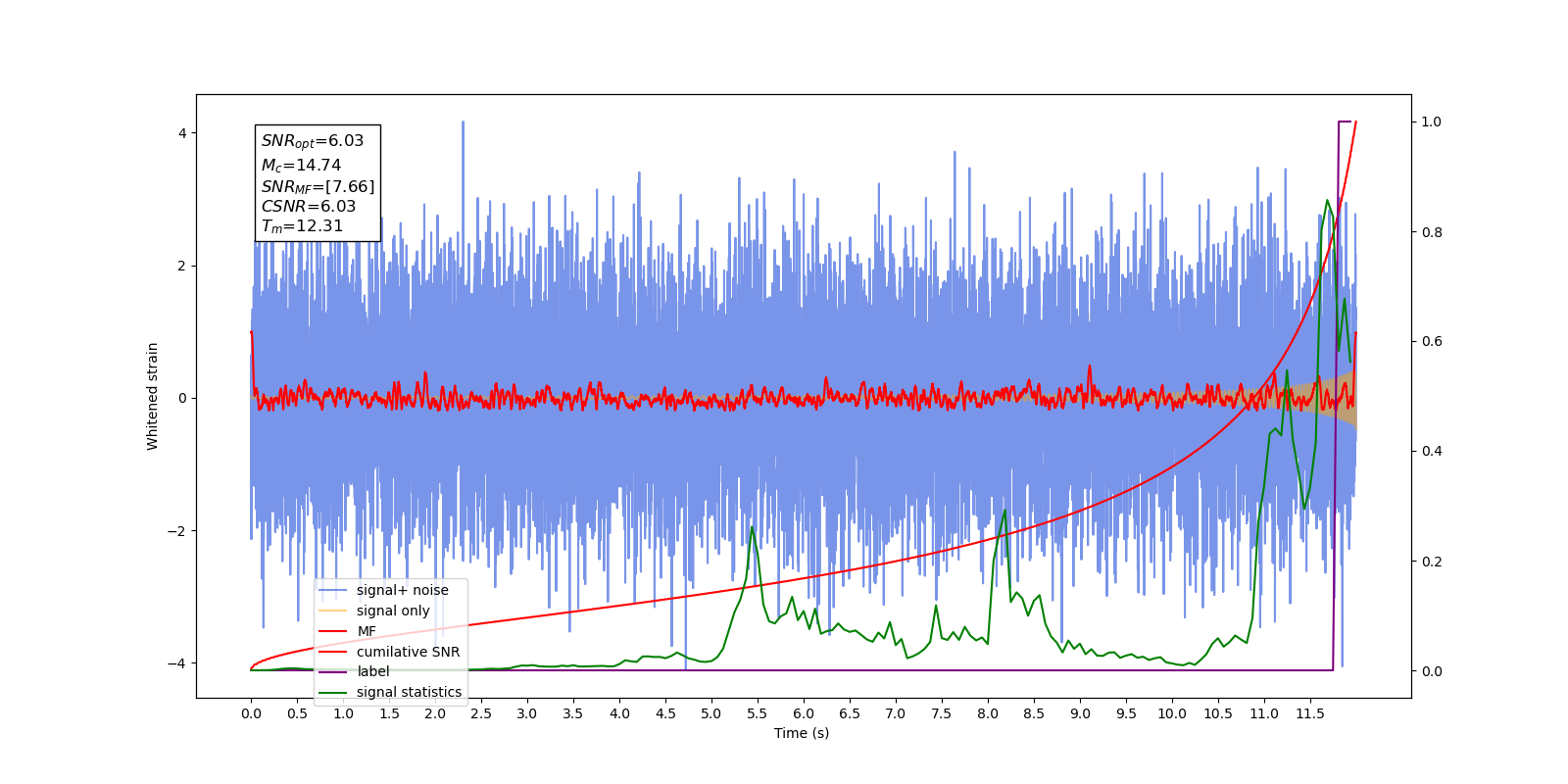Click the x-axis tick label 4.0

click(x=619, y=713)
